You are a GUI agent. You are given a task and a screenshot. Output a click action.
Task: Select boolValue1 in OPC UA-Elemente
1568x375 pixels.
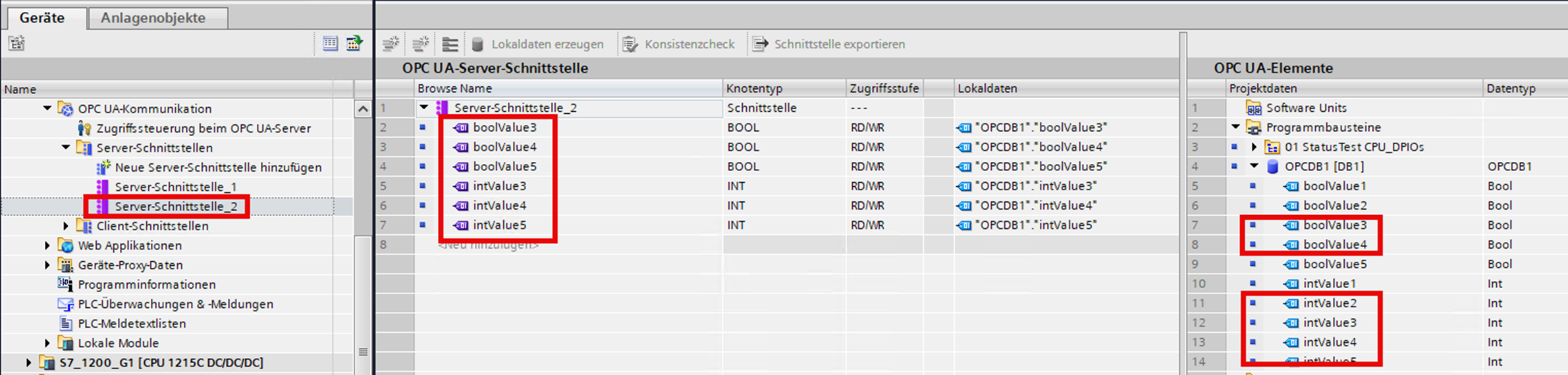click(x=1335, y=186)
